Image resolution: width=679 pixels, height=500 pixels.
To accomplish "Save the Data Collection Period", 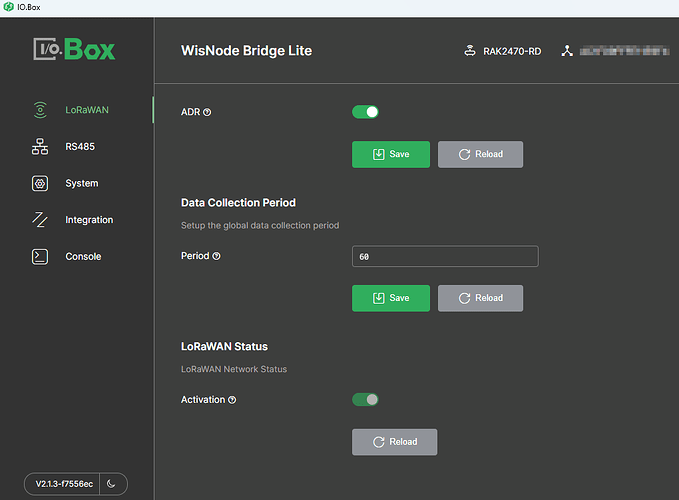I will pyautogui.click(x=390, y=298).
